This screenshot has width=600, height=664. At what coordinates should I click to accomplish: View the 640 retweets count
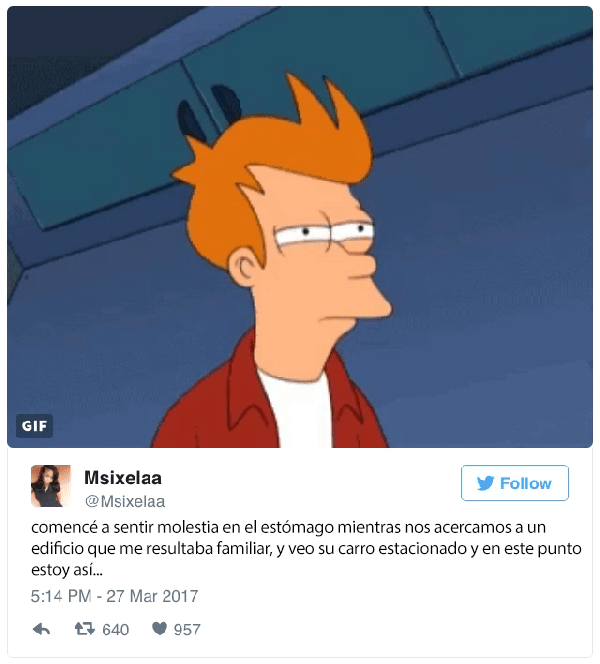(x=116, y=630)
